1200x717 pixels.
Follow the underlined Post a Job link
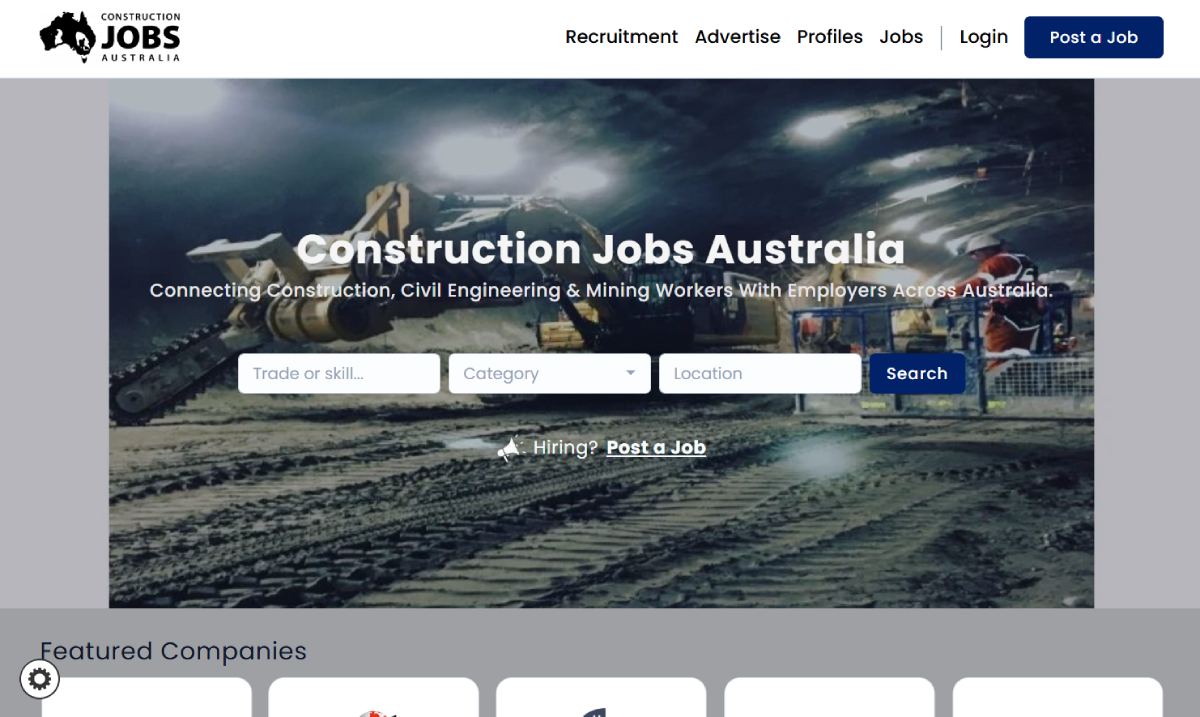(656, 447)
